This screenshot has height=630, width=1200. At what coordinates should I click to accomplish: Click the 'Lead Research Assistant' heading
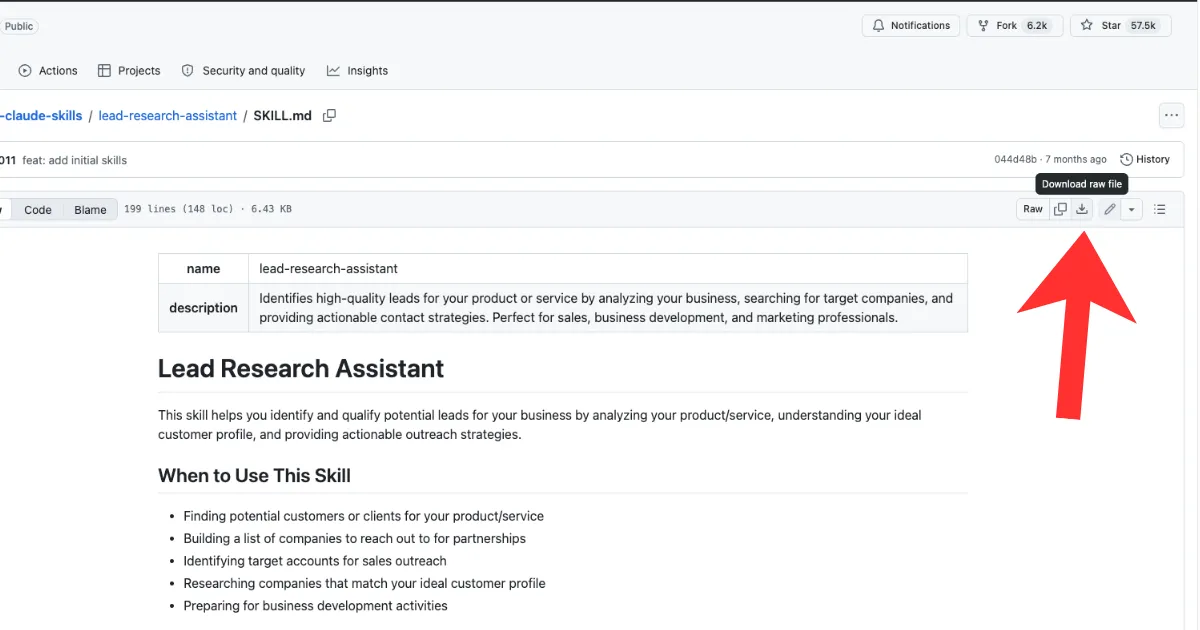tap(301, 368)
